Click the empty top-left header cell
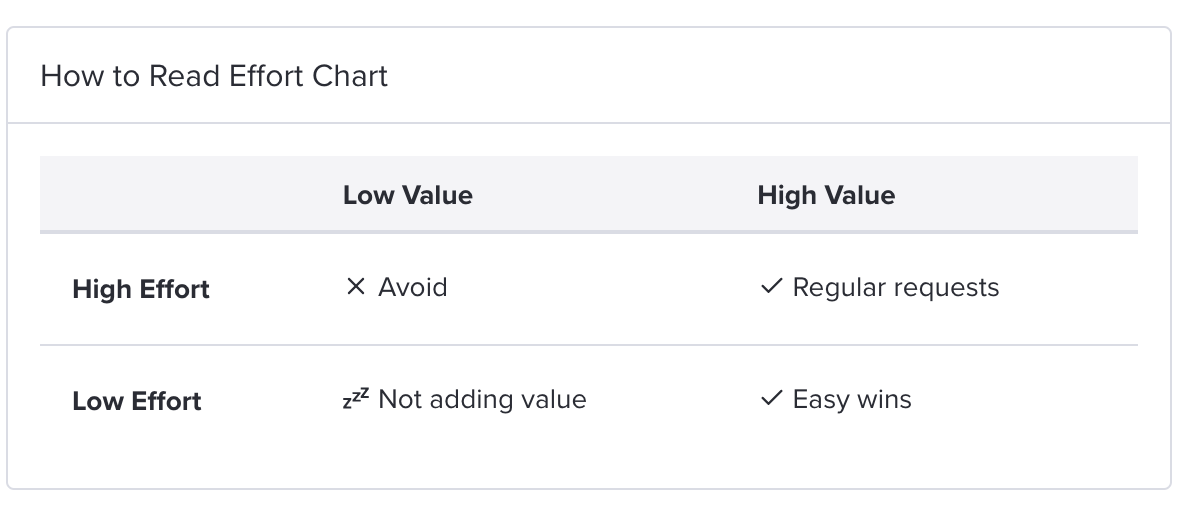This screenshot has width=1182, height=508. 175,194
